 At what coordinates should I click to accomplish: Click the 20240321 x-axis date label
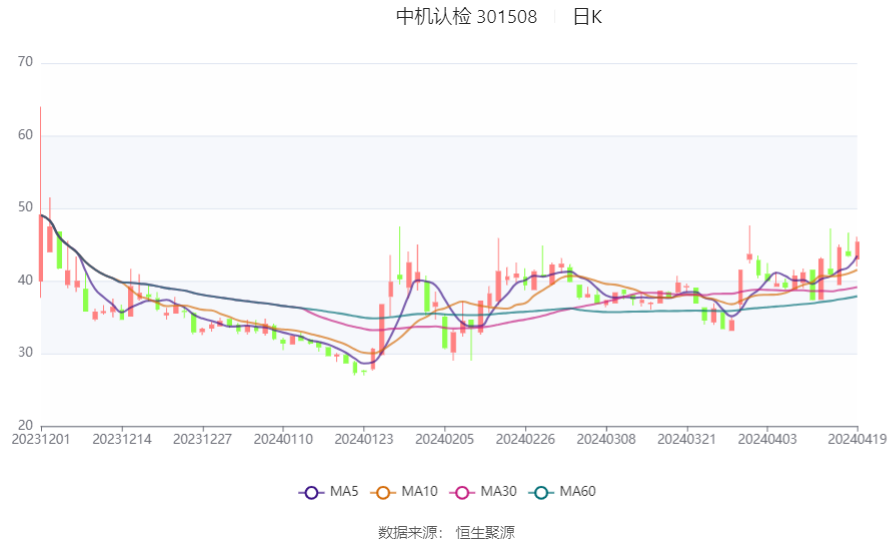[x=687, y=440]
